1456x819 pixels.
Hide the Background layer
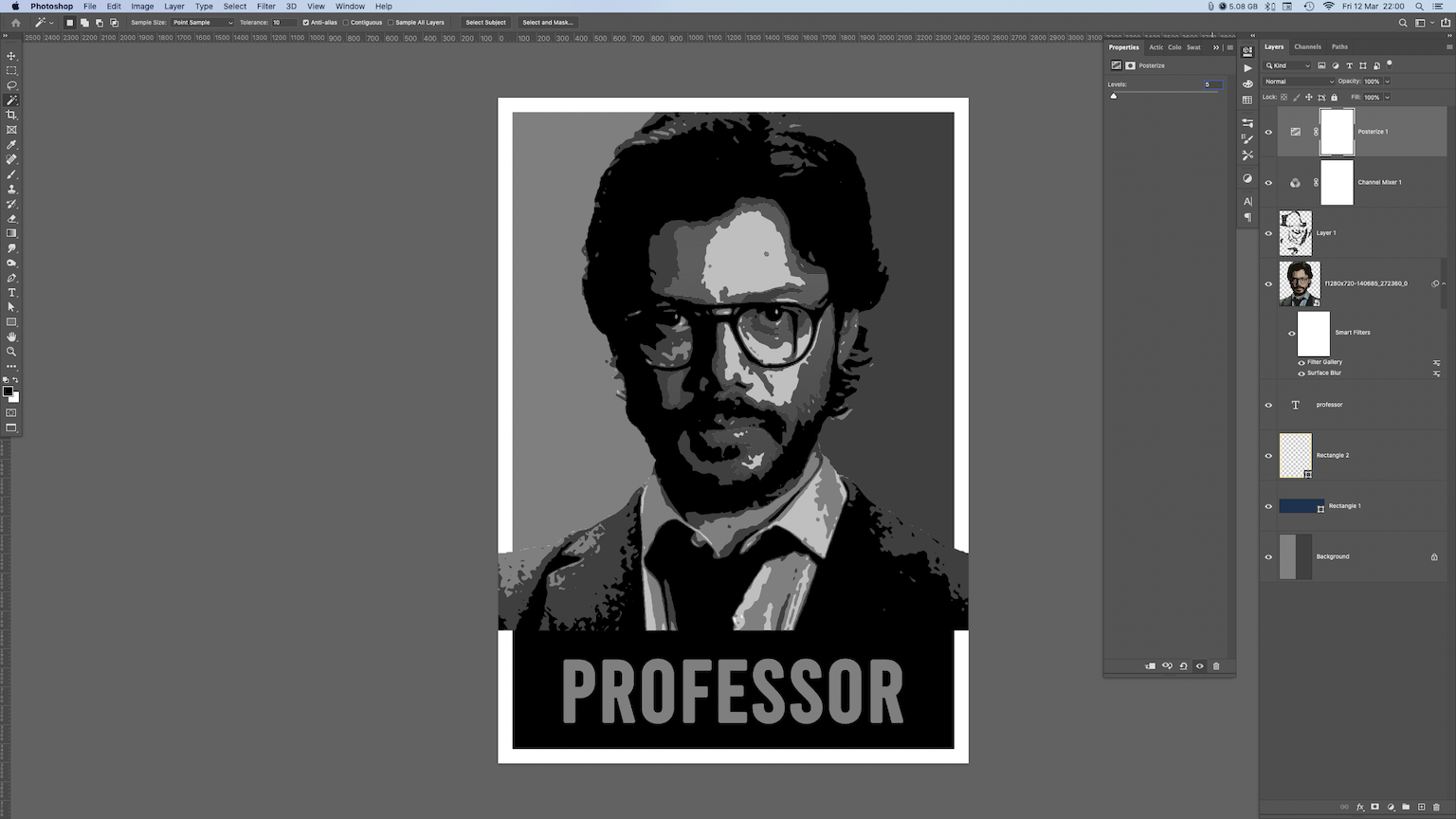pos(1268,557)
